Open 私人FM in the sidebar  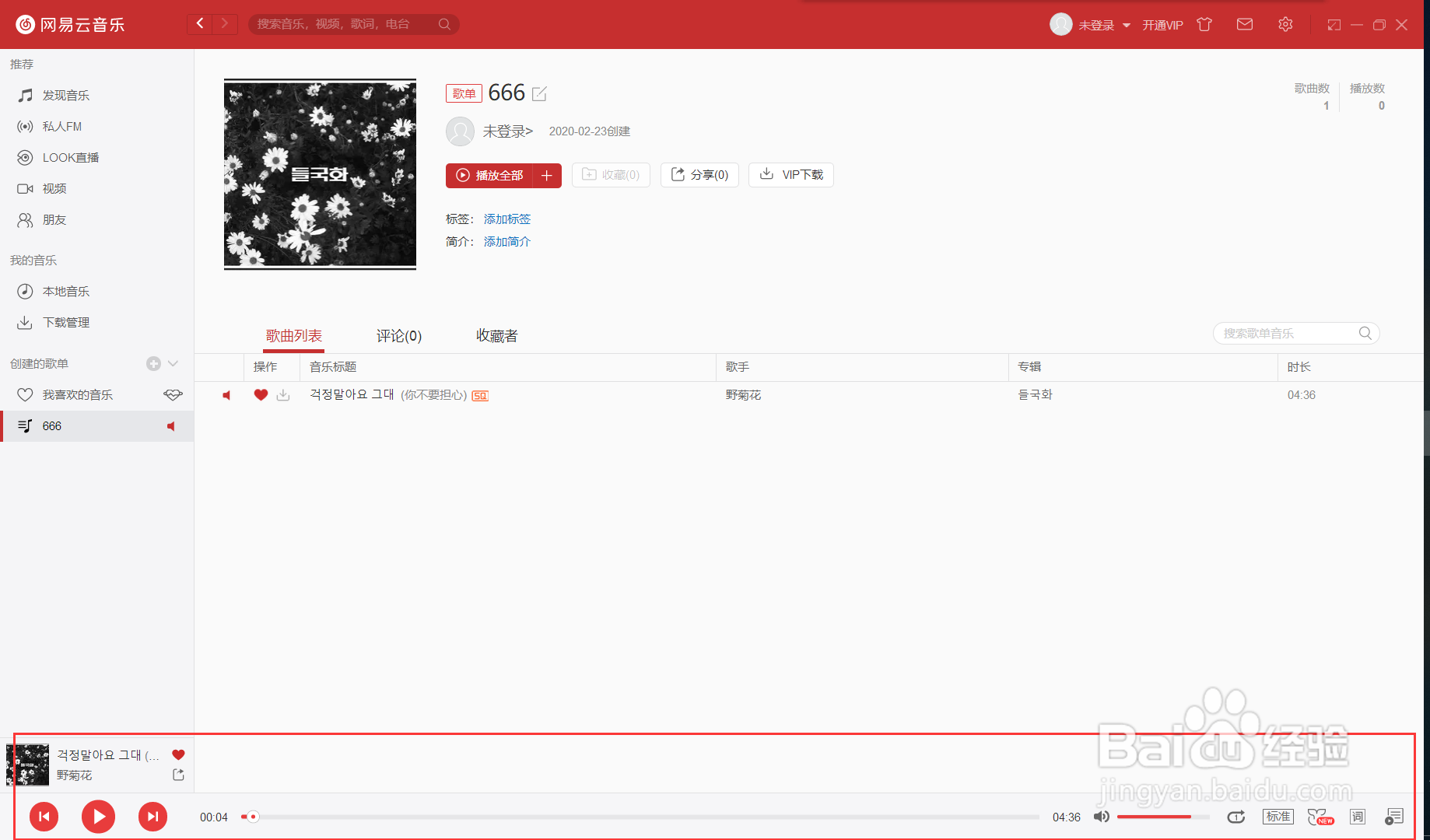(x=96, y=127)
